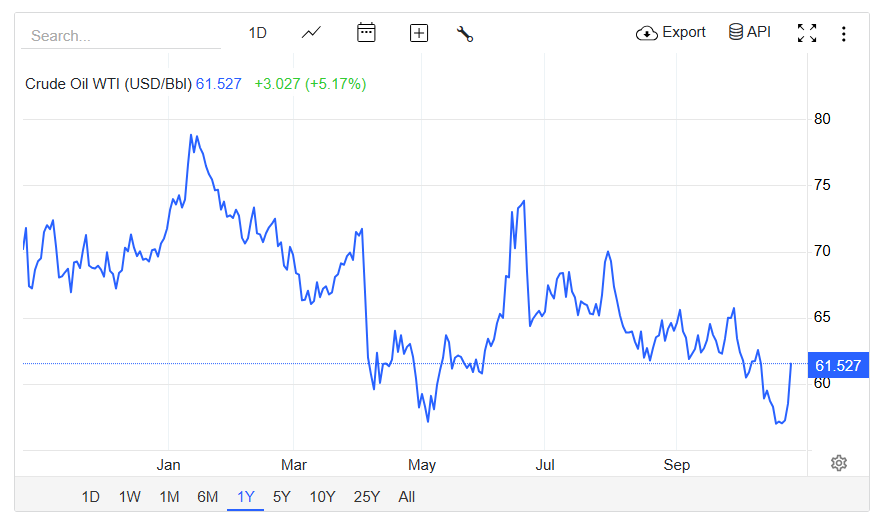Click the chart settings gear icon

(x=839, y=463)
